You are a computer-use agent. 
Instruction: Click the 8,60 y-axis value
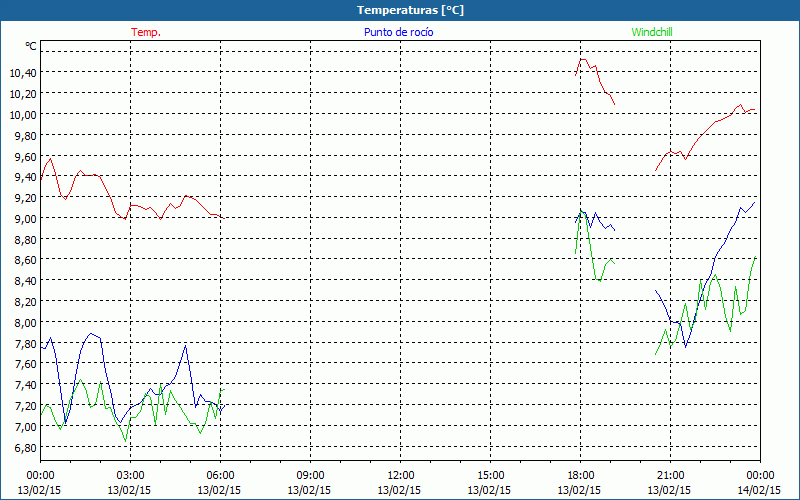tap(25, 260)
